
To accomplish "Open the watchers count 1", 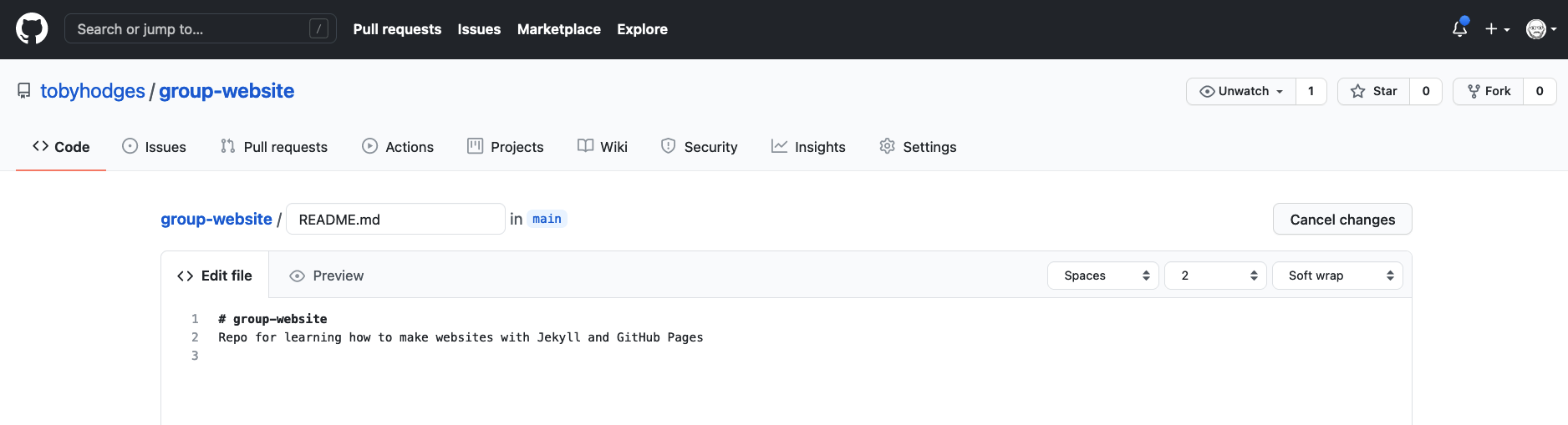I will pyautogui.click(x=1311, y=91).
